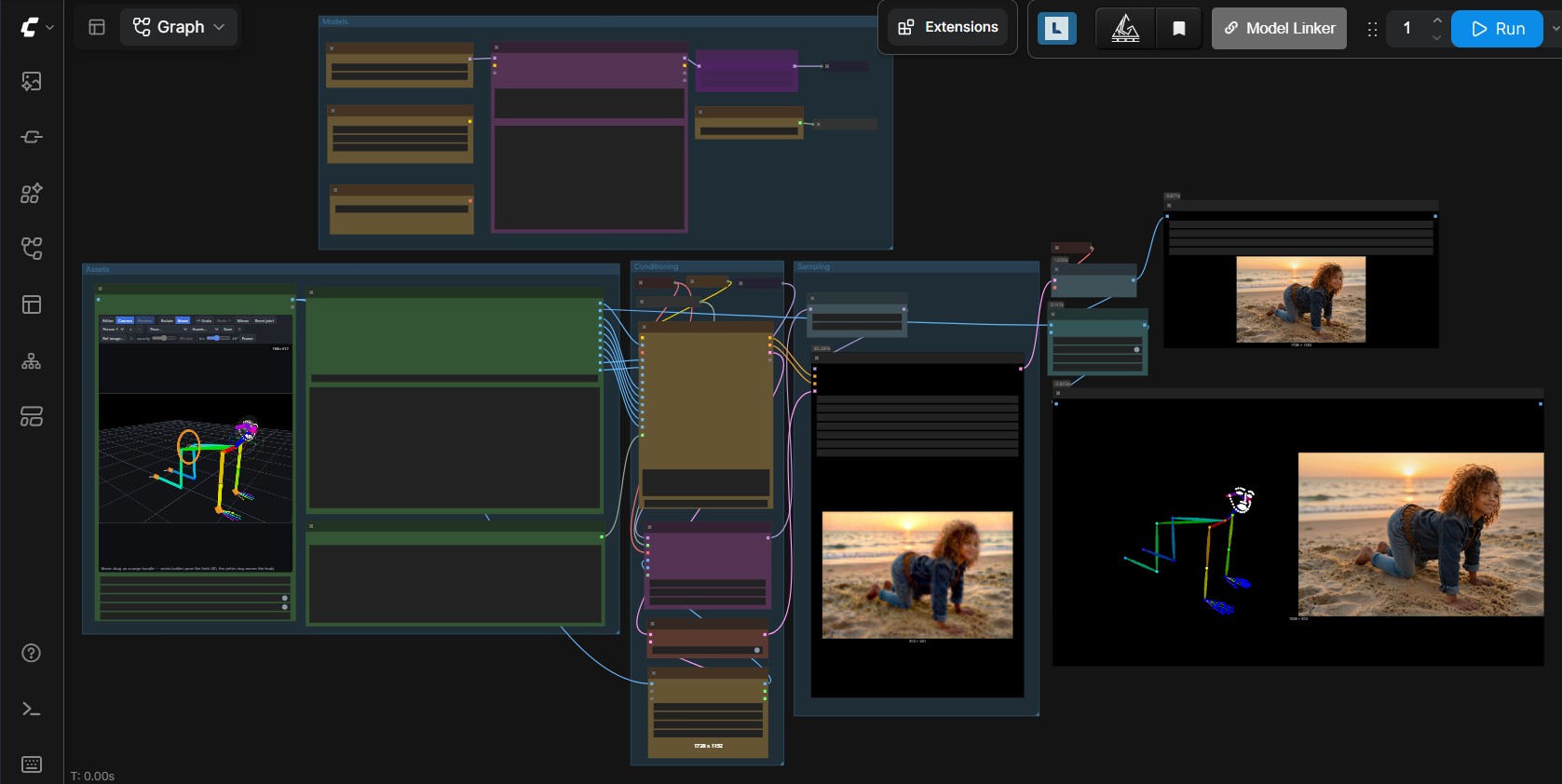The image size is (1562, 784).
Task: Toggle the side panel layout icon
Action: tap(97, 27)
